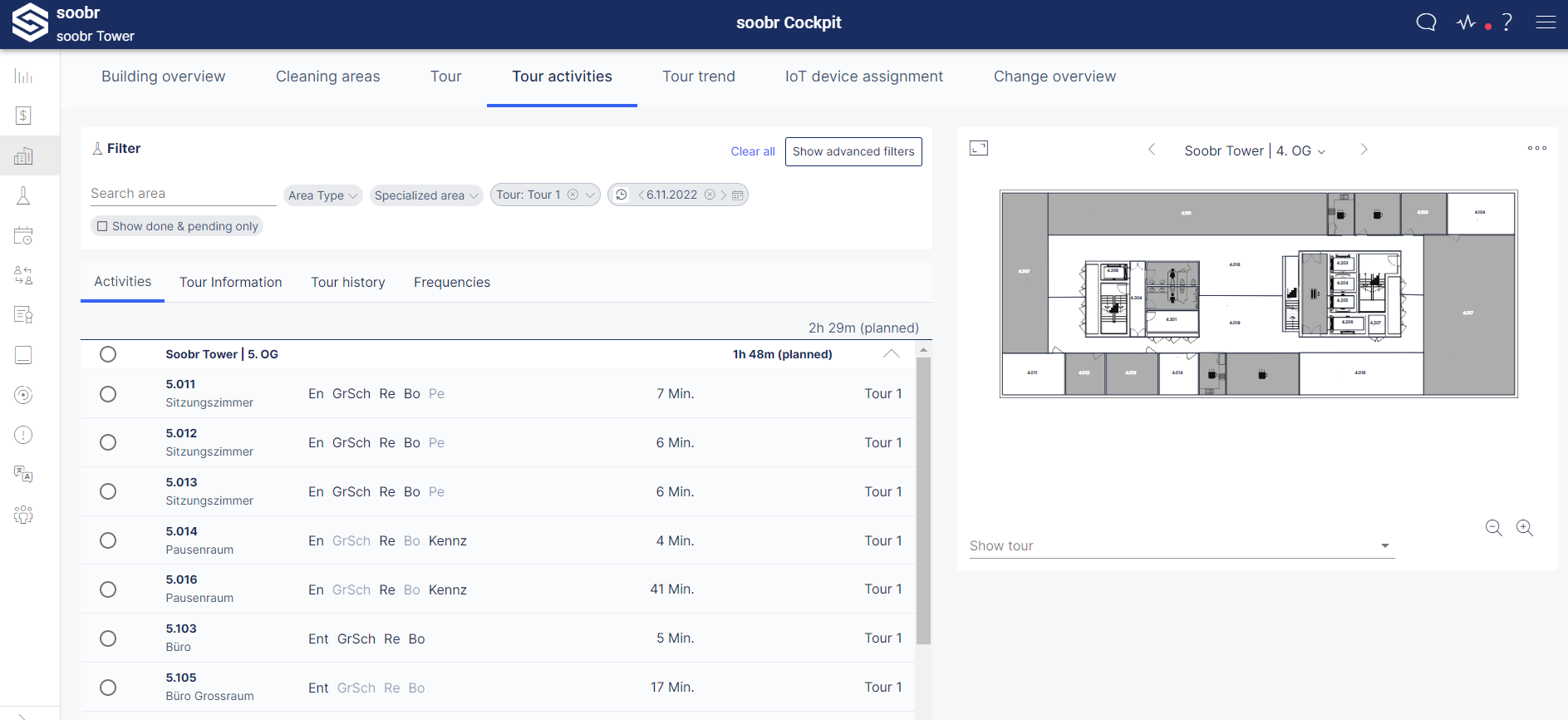1568x720 pixels.
Task: Click Show advanced filters button
Action: (x=853, y=151)
